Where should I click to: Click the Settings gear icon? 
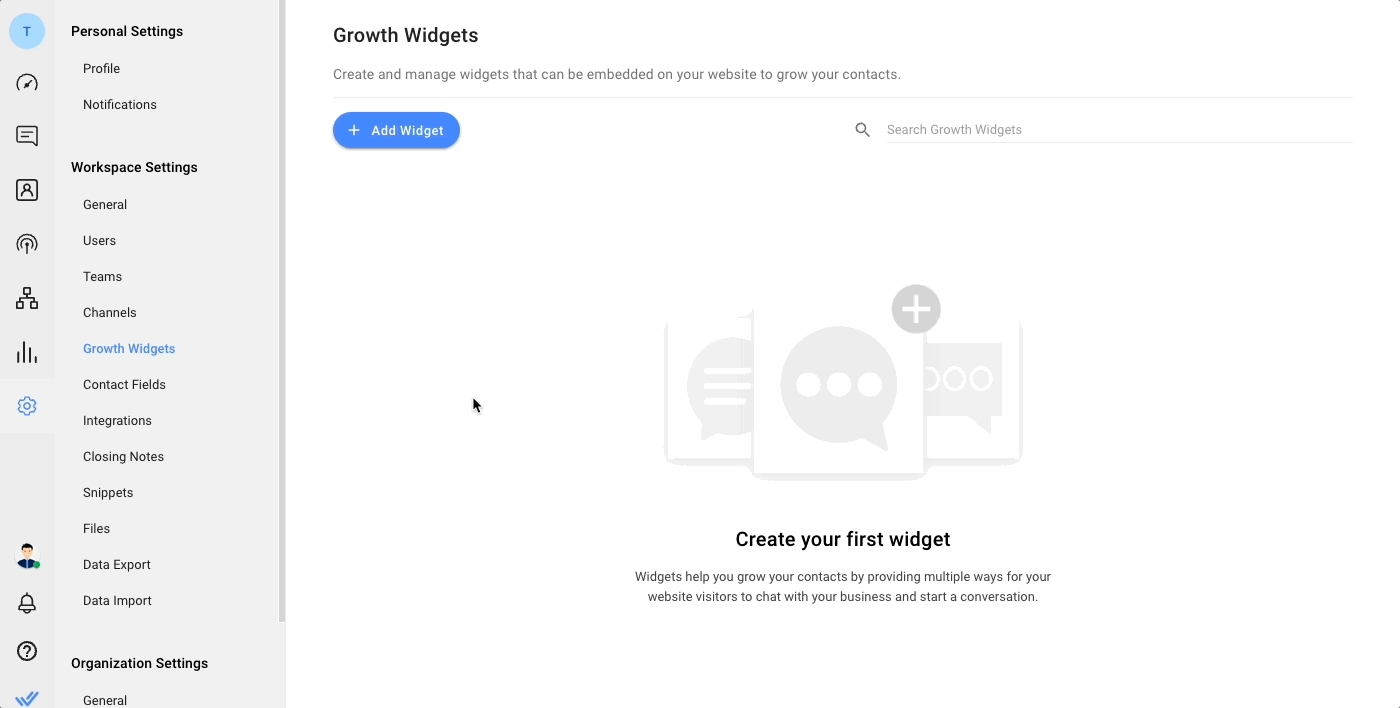[x=27, y=406]
